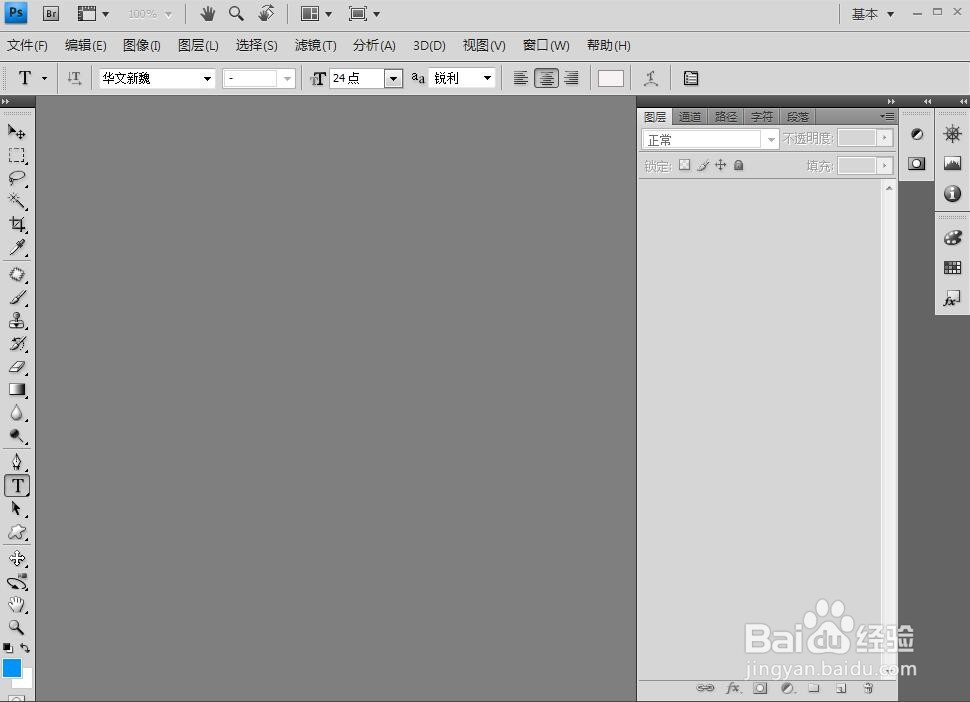This screenshot has height=702, width=970.
Task: Click the link layers button
Action: point(705,688)
